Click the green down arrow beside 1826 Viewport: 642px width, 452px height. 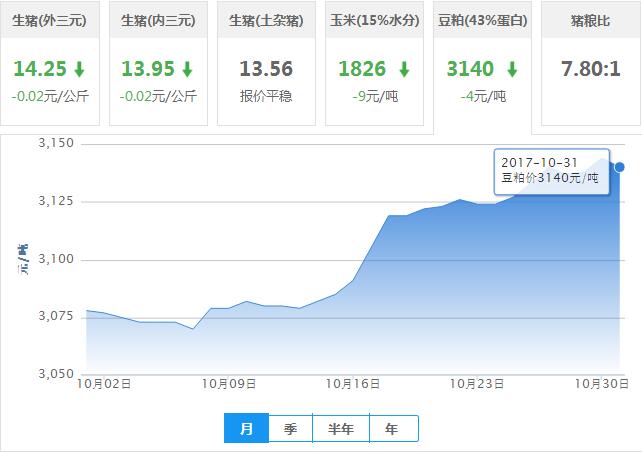405,69
